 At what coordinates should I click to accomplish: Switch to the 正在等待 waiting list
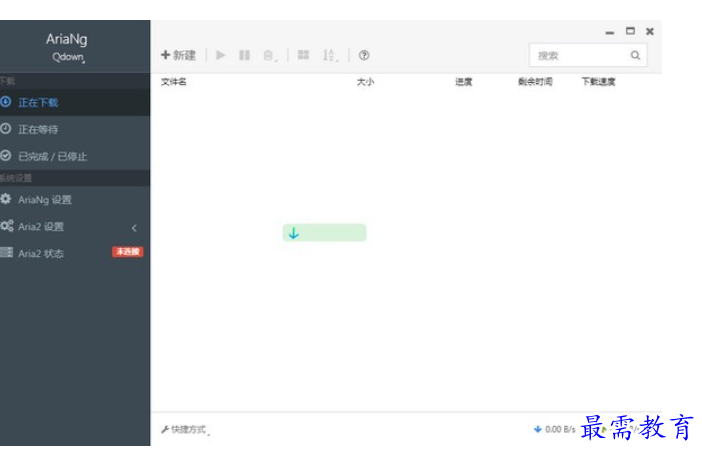(x=38, y=129)
